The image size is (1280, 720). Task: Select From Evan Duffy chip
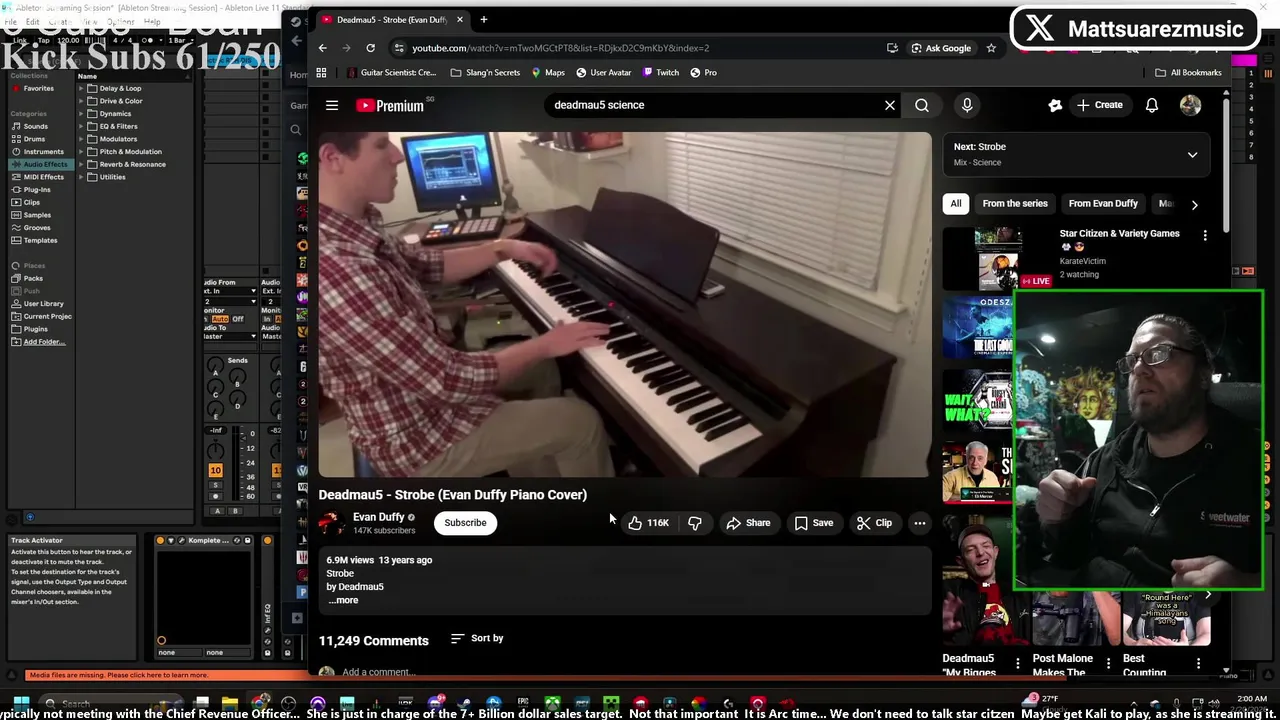coord(1103,204)
